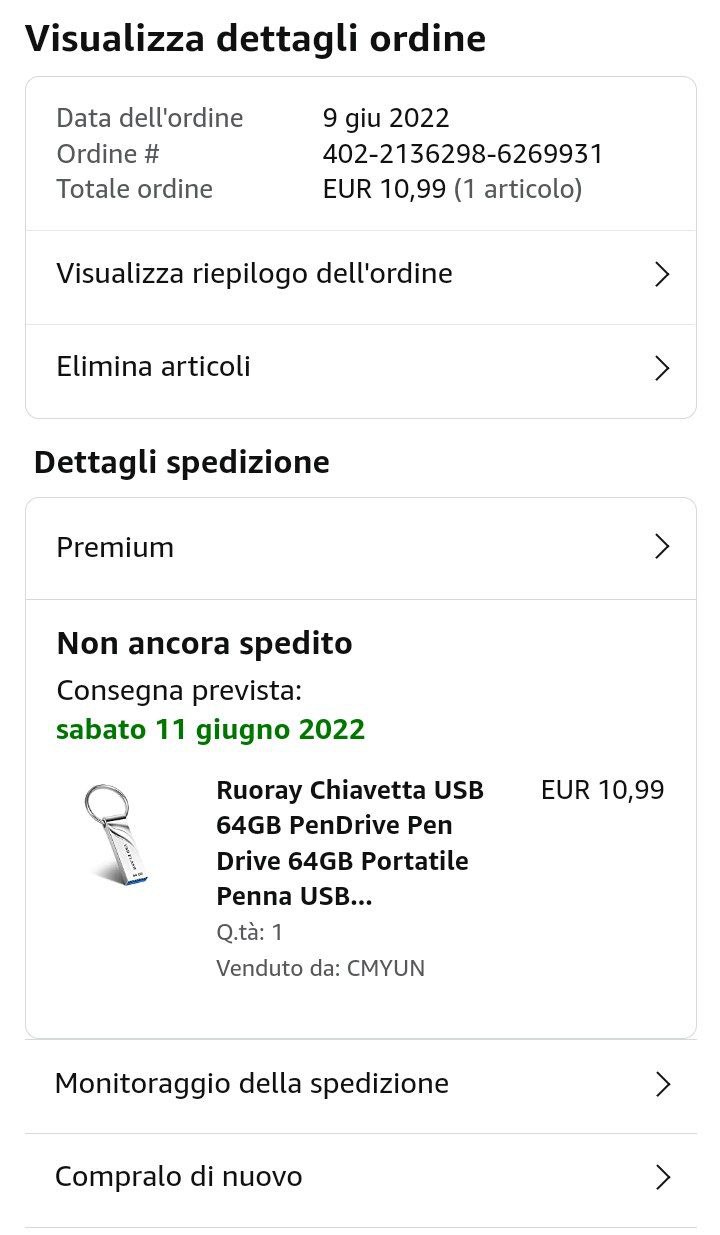Click the chevron beside Compralo di nuovo

[661, 1178]
